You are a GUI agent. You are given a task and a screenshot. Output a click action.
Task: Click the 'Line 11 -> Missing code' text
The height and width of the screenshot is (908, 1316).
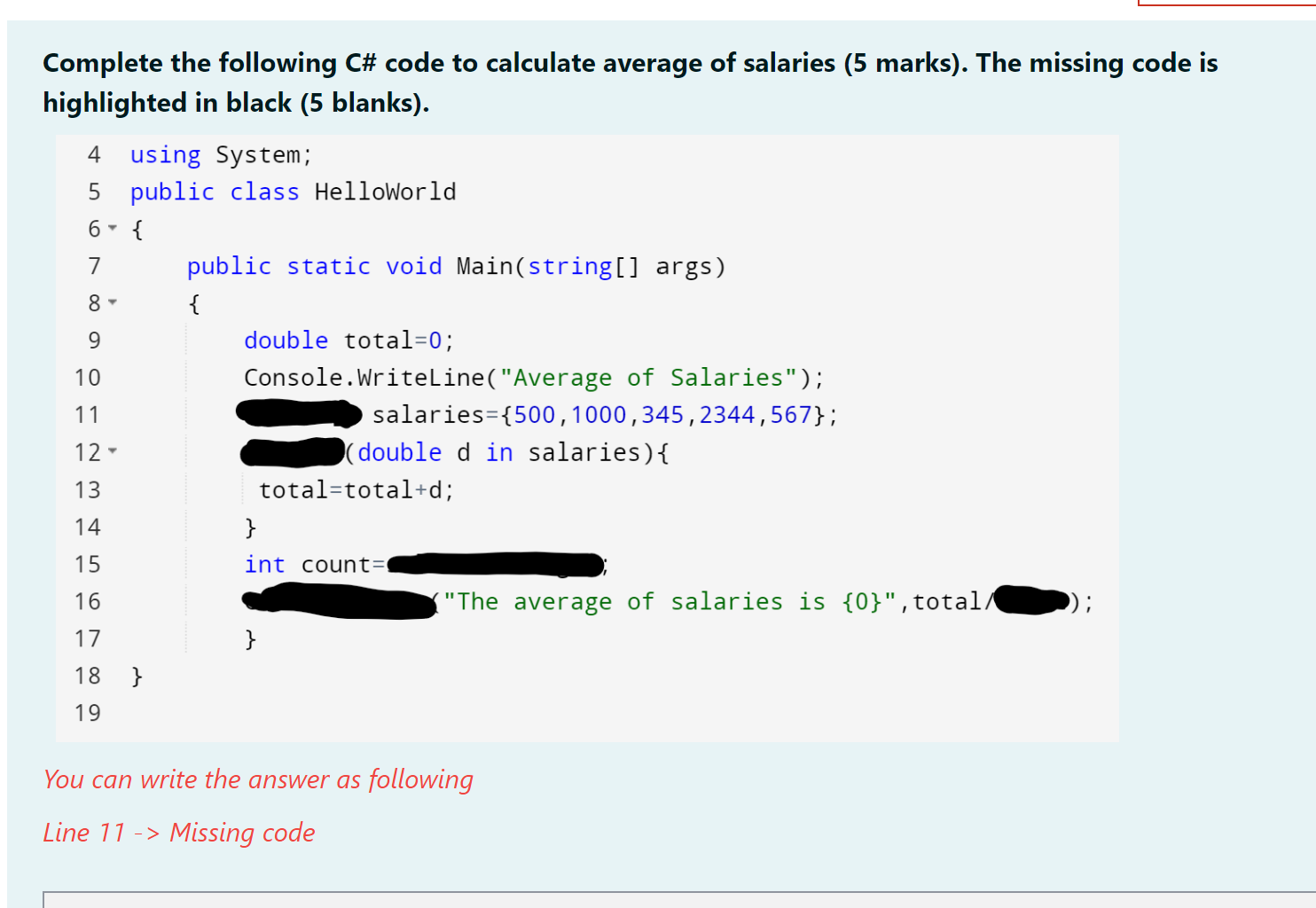(178, 833)
